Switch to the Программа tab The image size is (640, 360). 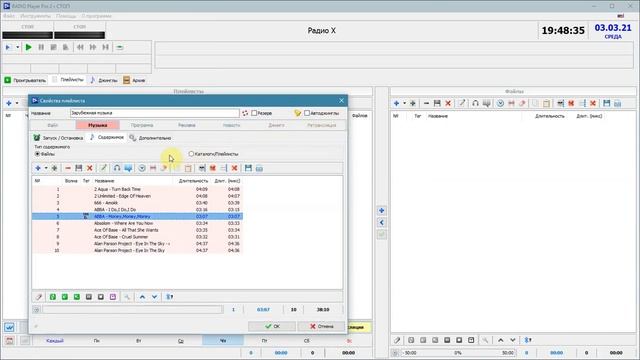pyautogui.click(x=142, y=125)
